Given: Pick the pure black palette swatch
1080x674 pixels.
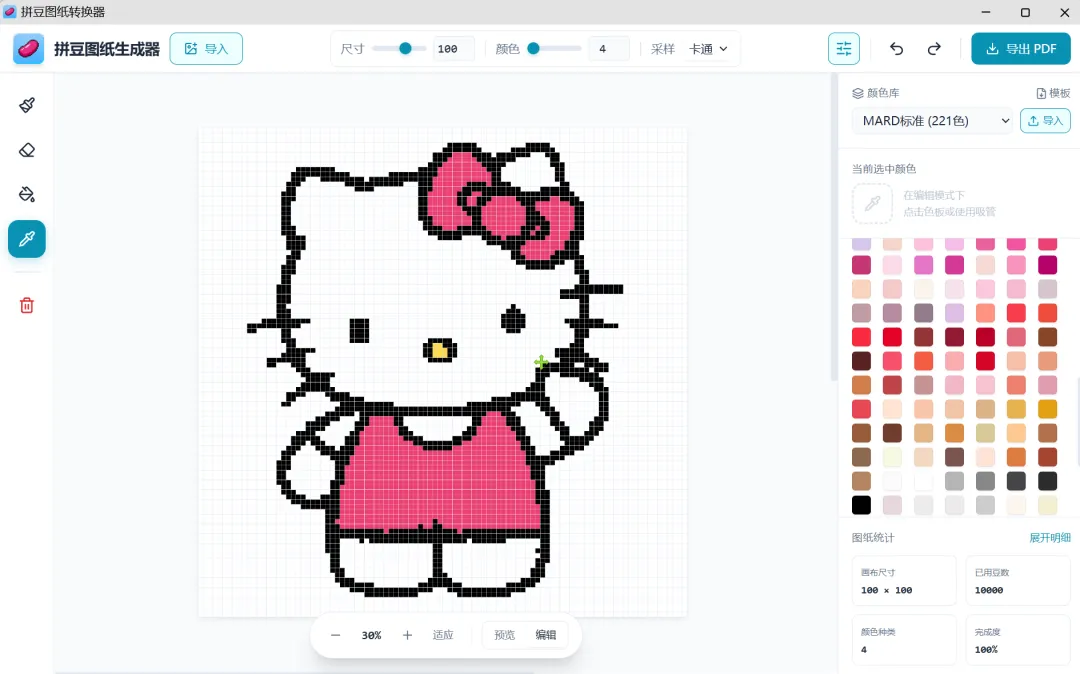Looking at the screenshot, I should click(861, 505).
